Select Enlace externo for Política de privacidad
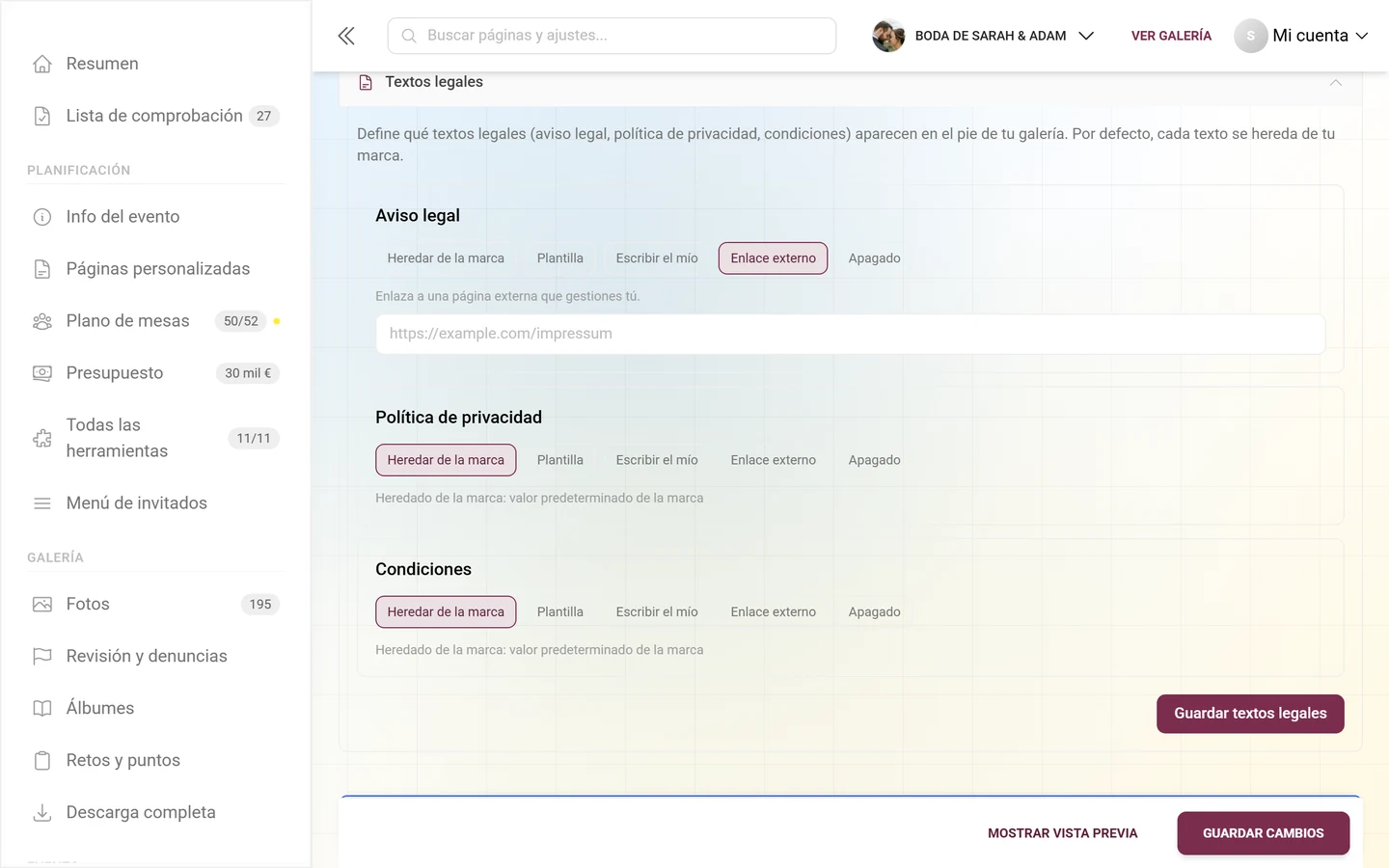The width and height of the screenshot is (1389, 868). click(x=774, y=460)
